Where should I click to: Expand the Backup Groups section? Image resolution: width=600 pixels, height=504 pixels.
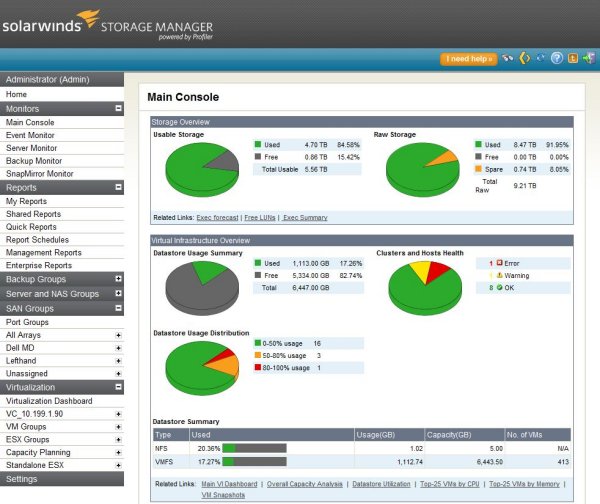click(119, 279)
